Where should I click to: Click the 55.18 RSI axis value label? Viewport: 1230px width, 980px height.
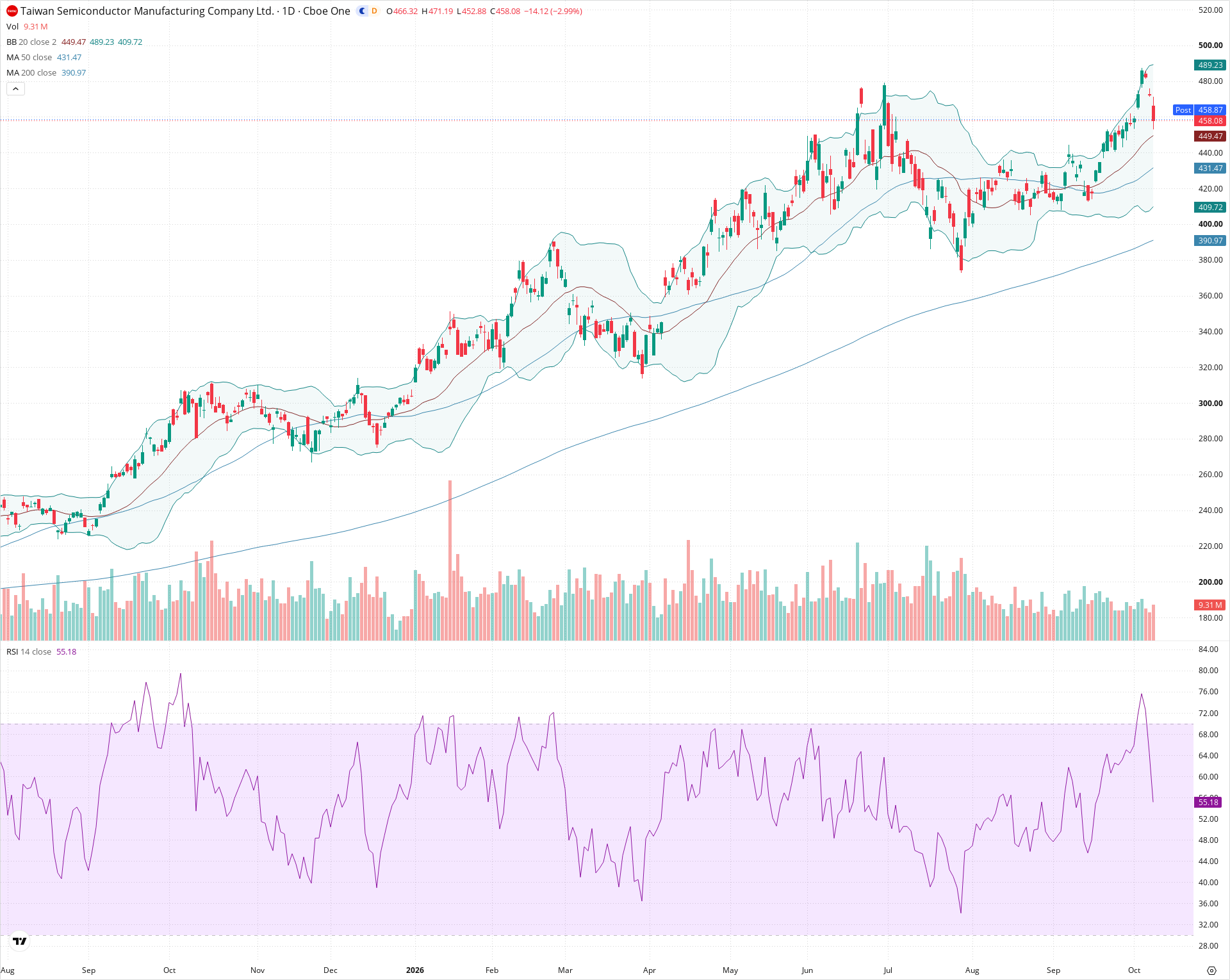tap(1208, 802)
